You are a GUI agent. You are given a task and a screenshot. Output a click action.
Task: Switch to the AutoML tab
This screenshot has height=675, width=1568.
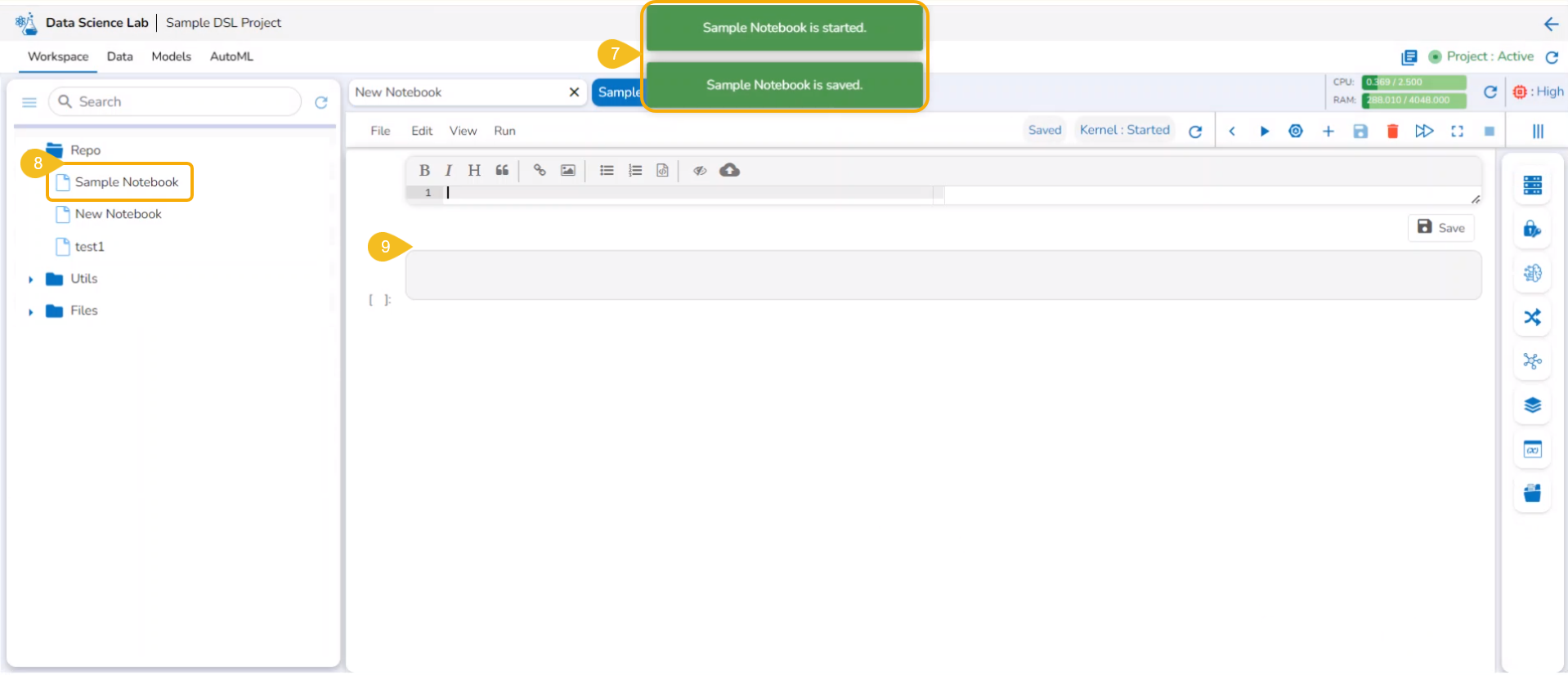coord(231,56)
